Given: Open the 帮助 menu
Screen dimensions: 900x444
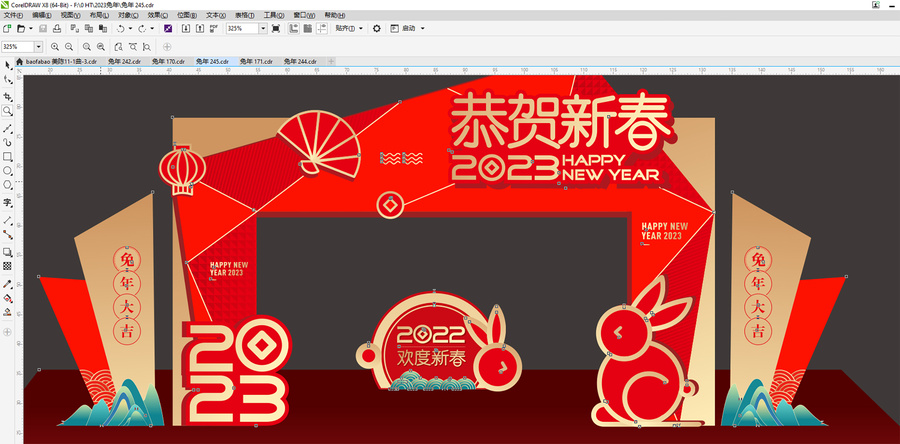Looking at the screenshot, I should click(335, 15).
